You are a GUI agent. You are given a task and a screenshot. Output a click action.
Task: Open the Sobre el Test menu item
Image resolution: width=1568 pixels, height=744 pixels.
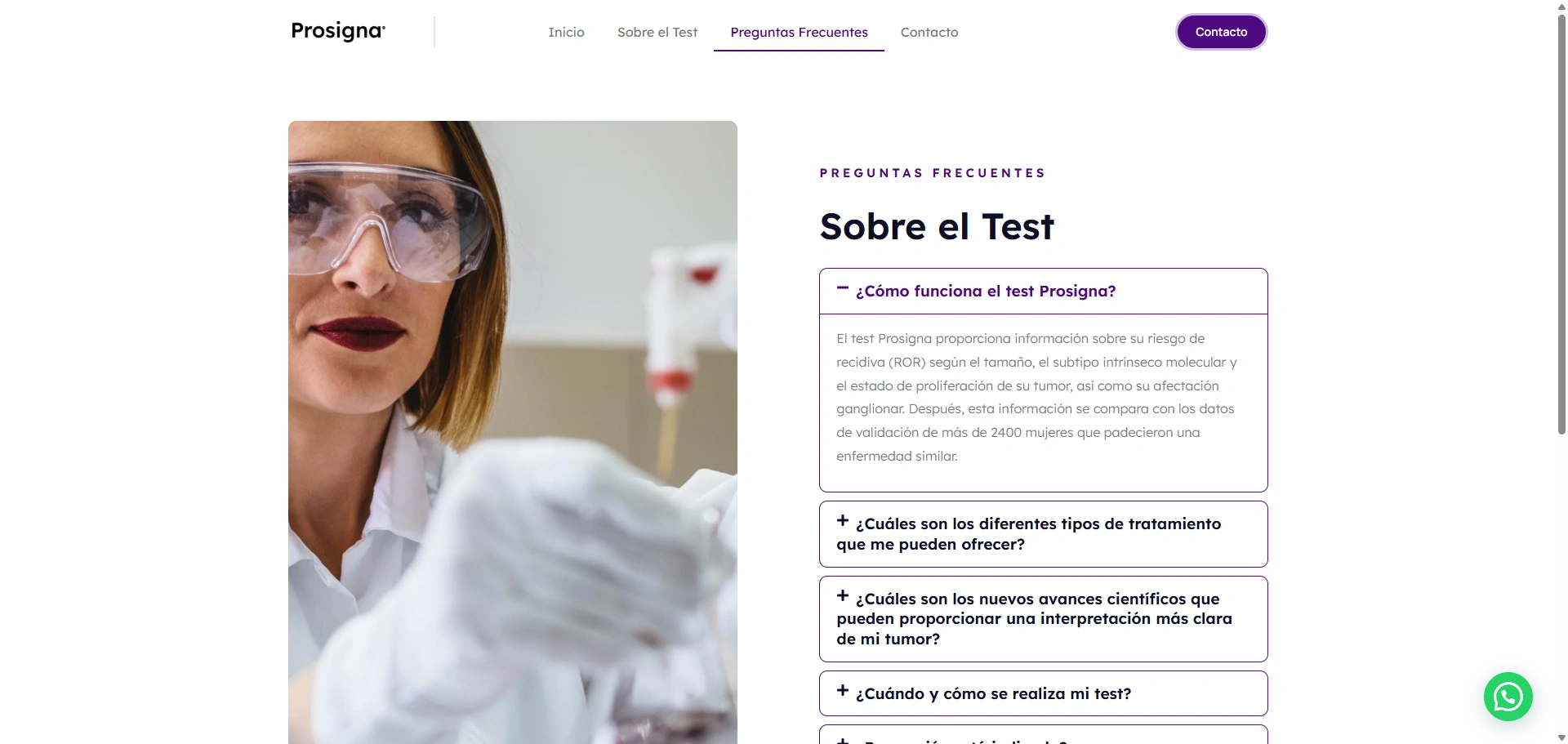pyautogui.click(x=657, y=33)
